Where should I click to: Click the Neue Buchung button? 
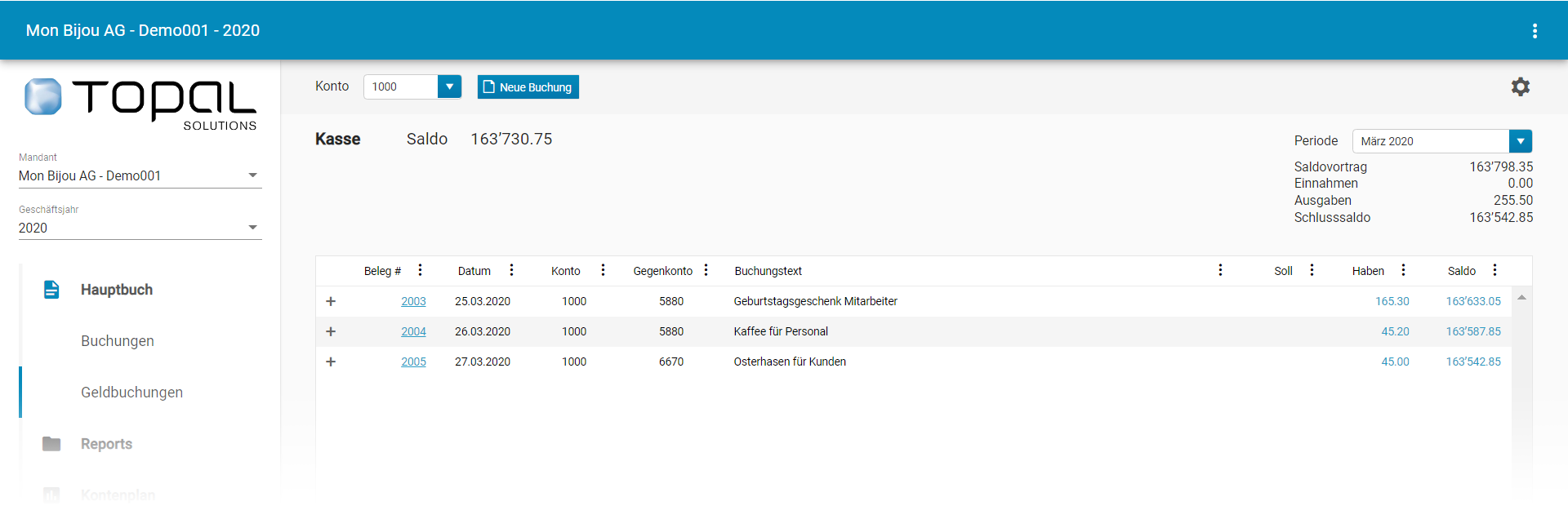528,87
